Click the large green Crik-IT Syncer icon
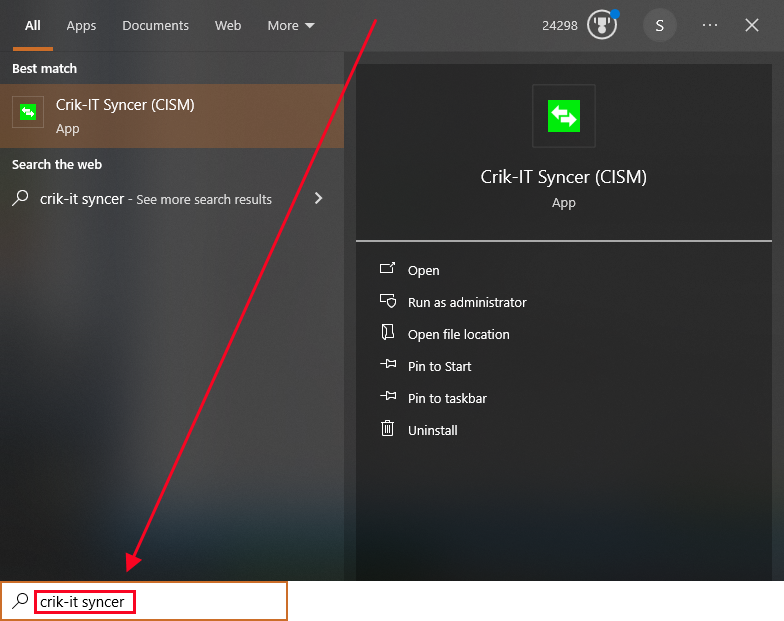Image resolution: width=784 pixels, height=621 pixels. coord(564,116)
